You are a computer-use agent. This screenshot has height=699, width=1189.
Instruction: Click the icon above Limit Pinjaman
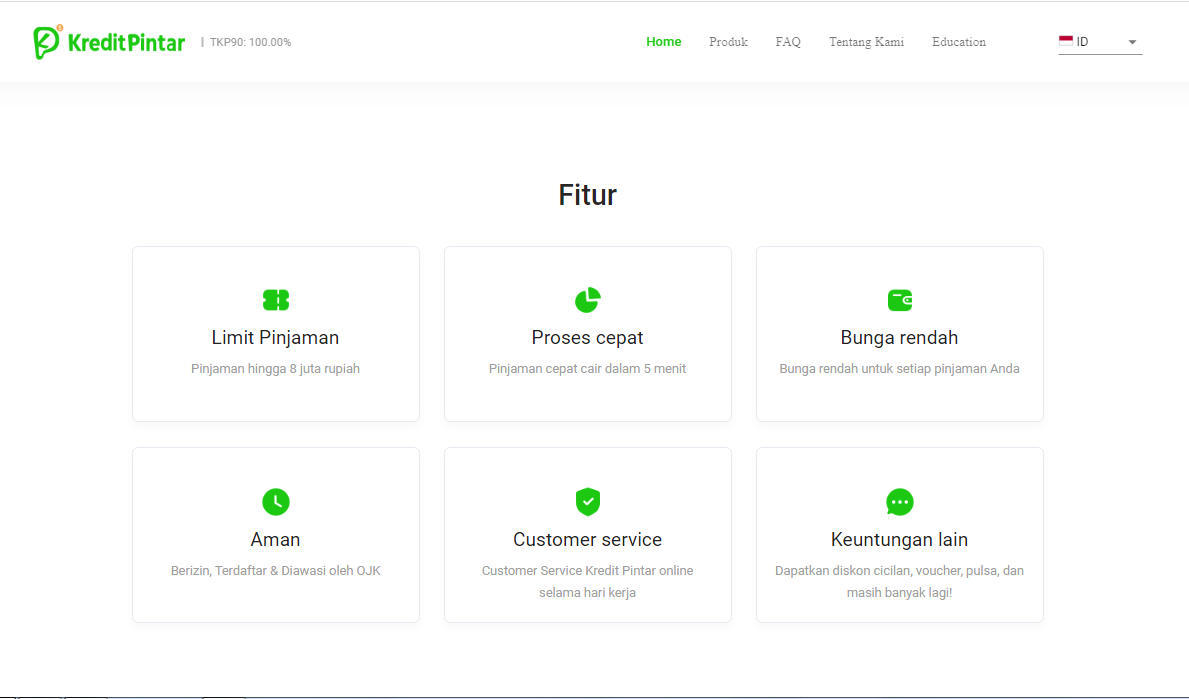tap(275, 300)
